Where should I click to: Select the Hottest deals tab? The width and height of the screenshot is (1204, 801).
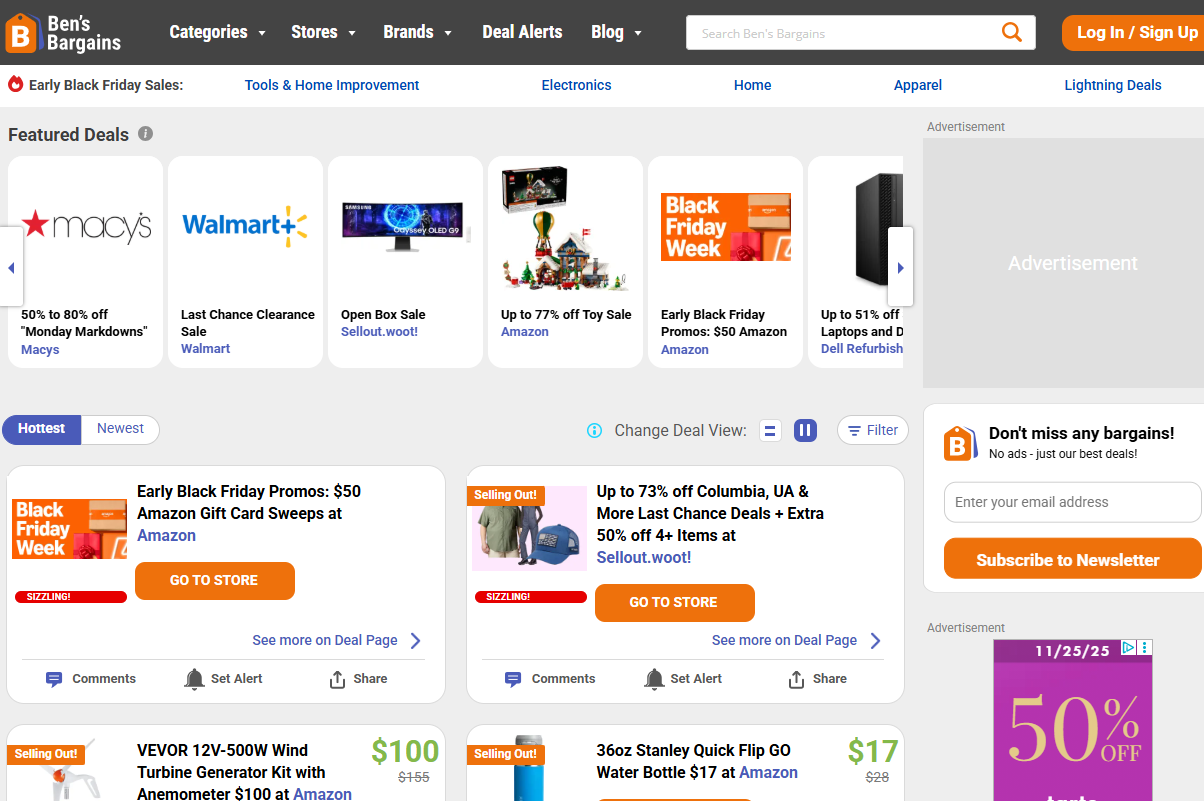pos(42,429)
